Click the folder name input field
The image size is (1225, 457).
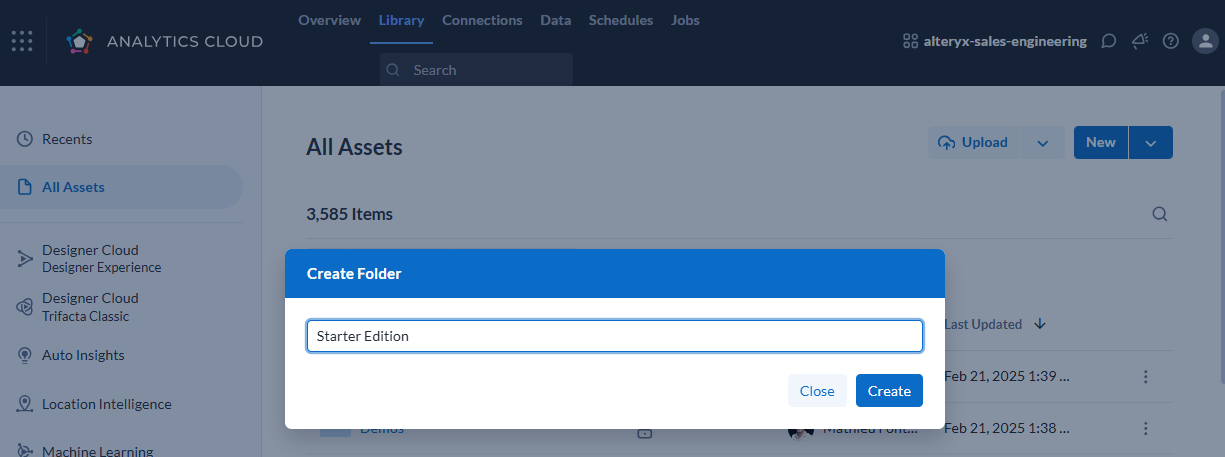(x=614, y=336)
